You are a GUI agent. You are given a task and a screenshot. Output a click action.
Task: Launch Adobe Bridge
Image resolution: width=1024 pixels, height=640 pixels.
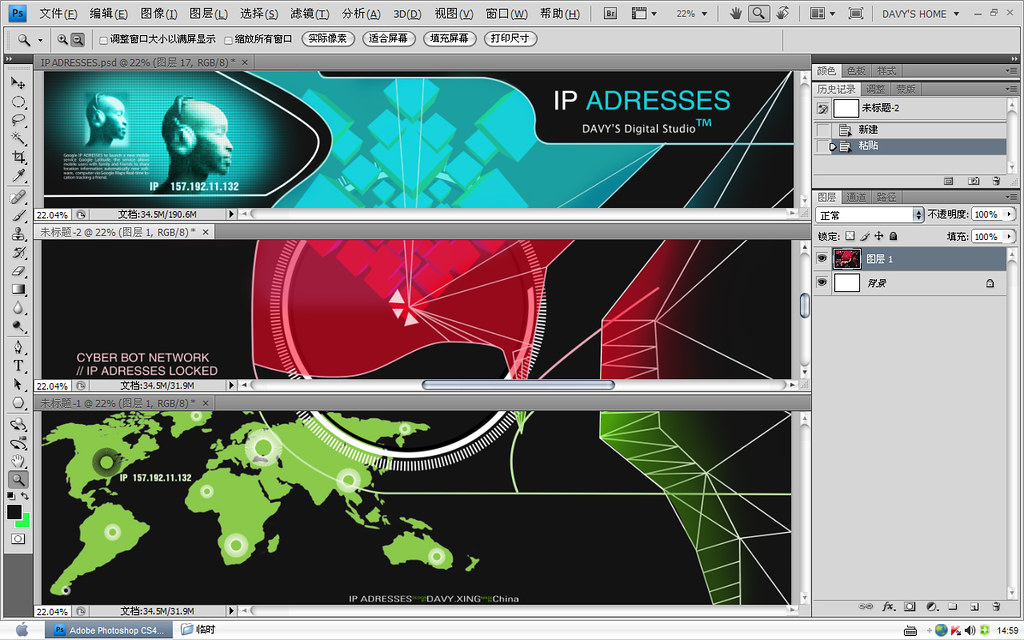(610, 13)
